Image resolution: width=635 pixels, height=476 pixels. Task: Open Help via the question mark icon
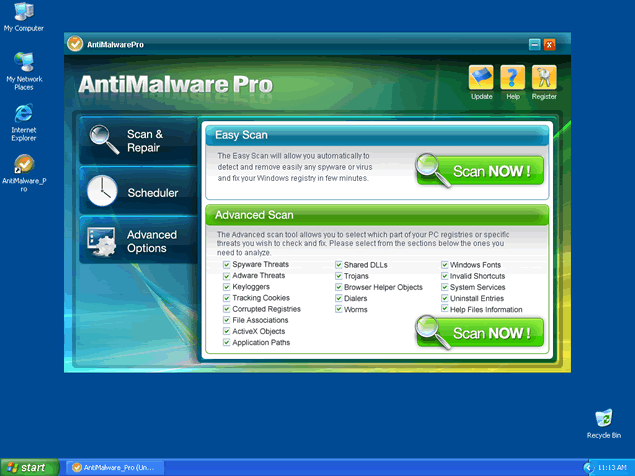tap(512, 78)
